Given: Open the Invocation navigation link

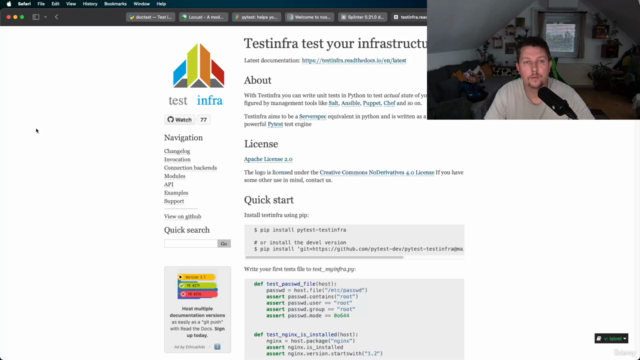Looking at the screenshot, I should click(x=177, y=160).
